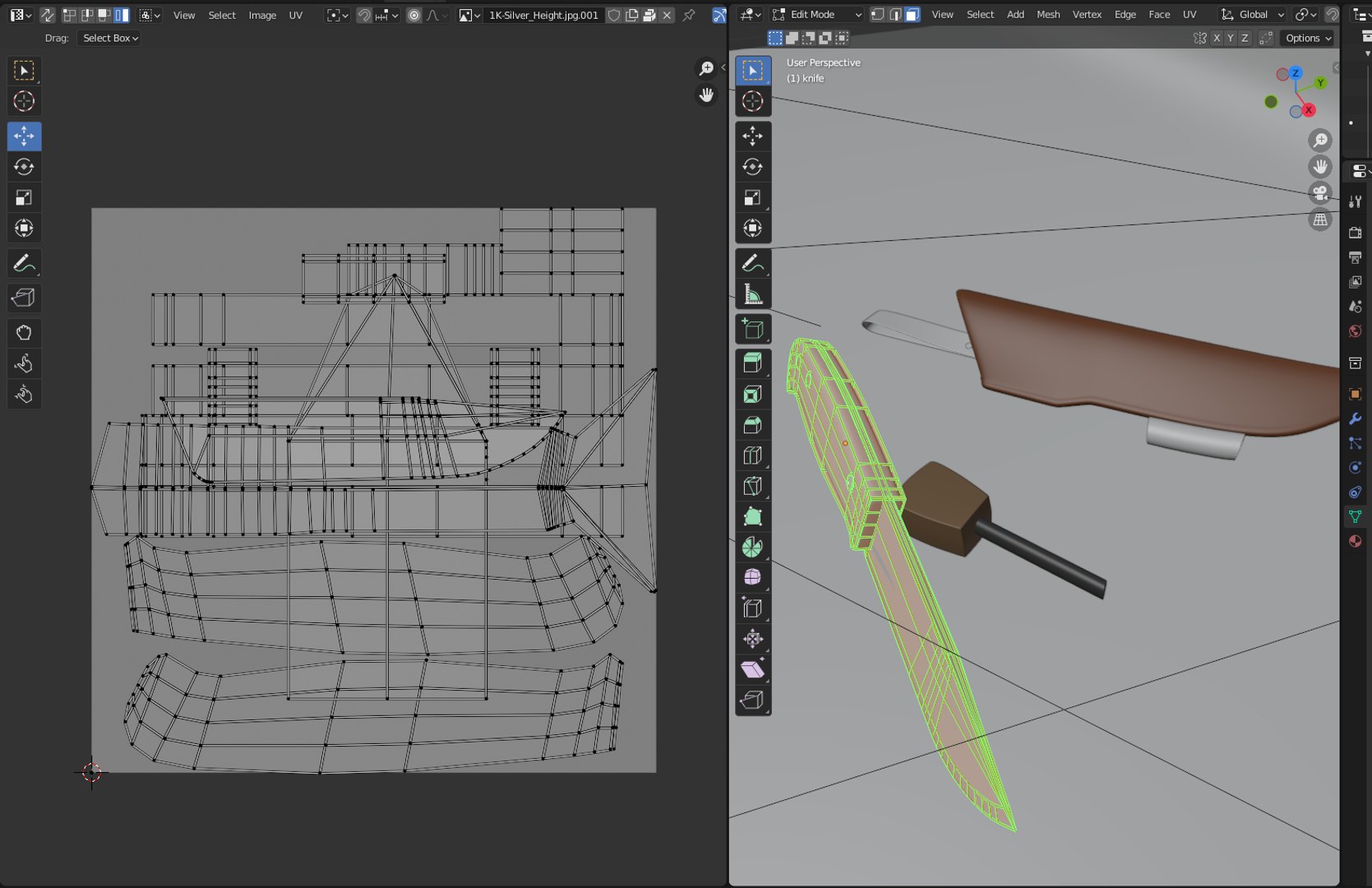Select the Poly Build tool
The height and width of the screenshot is (888, 1372).
[752, 516]
